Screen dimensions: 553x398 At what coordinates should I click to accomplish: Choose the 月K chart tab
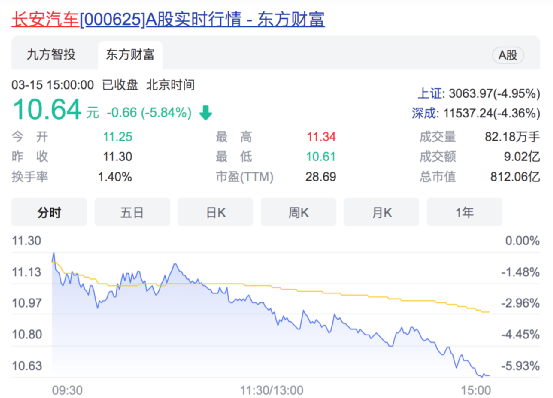tap(382, 212)
